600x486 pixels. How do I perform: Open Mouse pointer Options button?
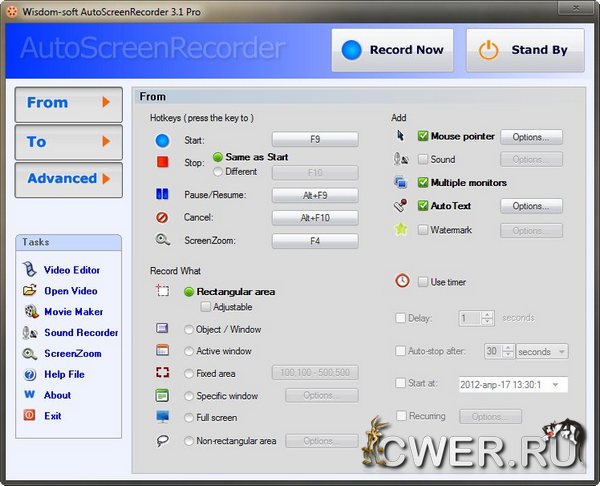click(531, 137)
